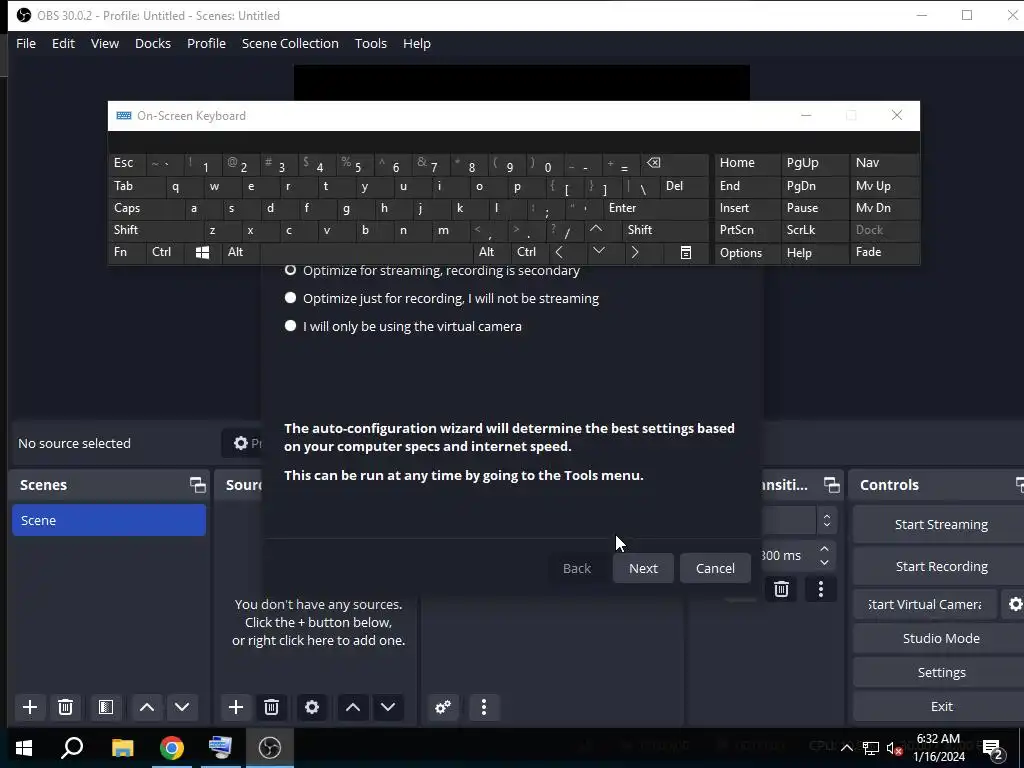Click PrtScn key on On-Screen Keyboard
The height and width of the screenshot is (768, 1024).
pyautogui.click(x=748, y=230)
